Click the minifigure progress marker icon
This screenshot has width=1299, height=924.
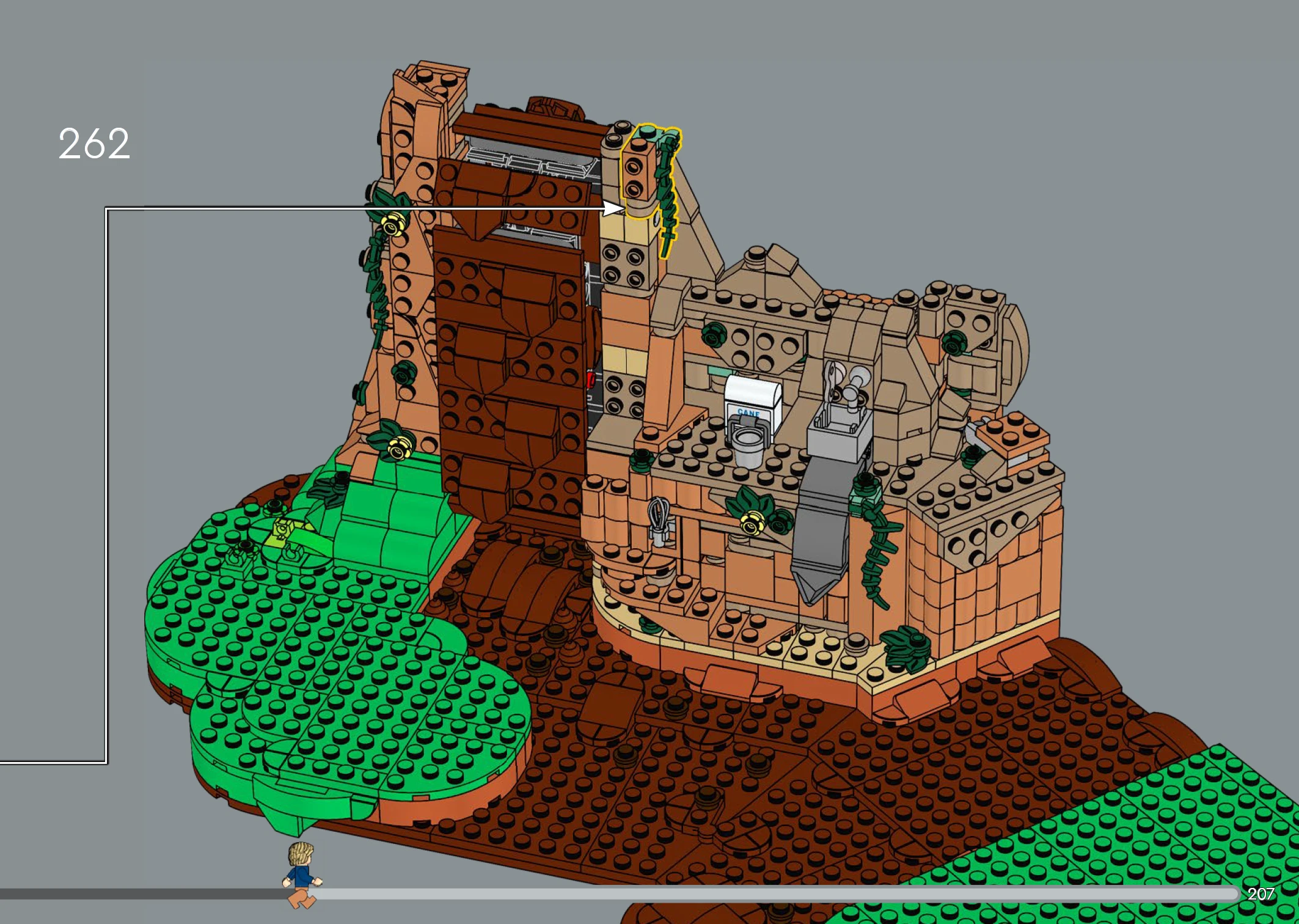pyautogui.click(x=302, y=875)
